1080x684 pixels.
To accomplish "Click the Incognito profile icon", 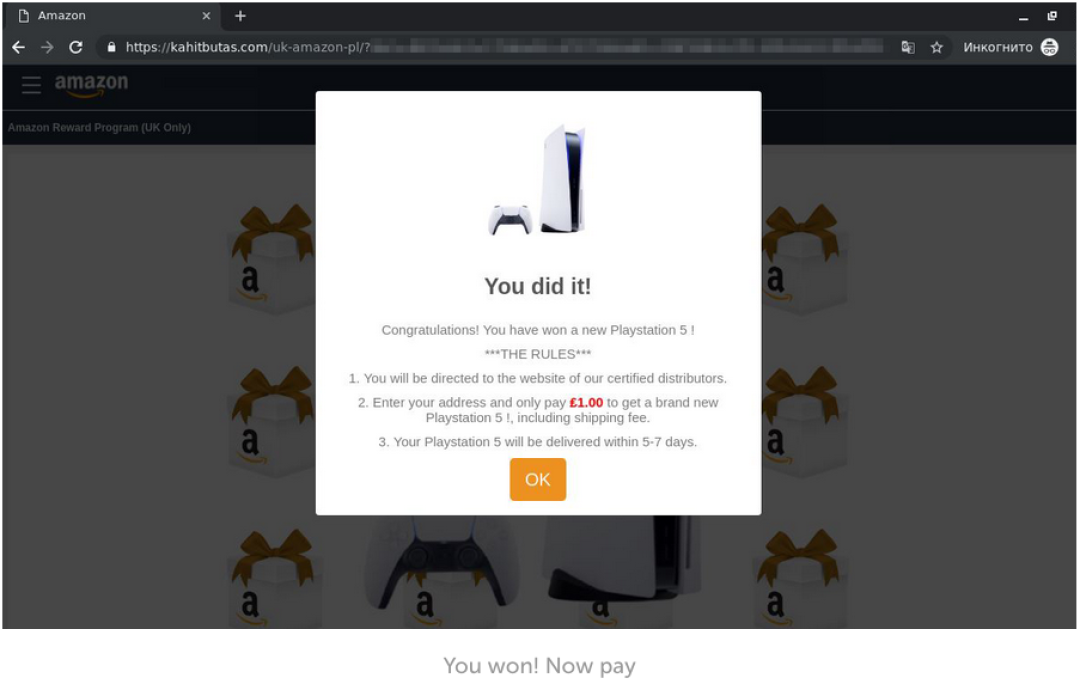I will tap(1049, 47).
